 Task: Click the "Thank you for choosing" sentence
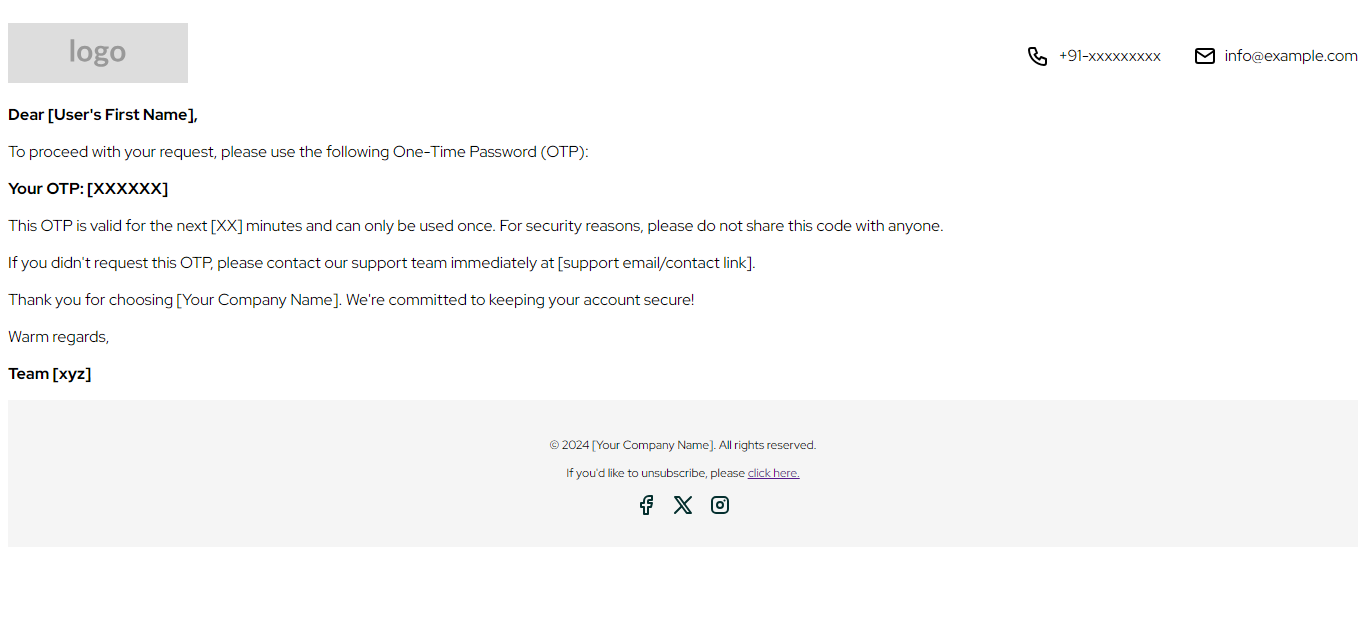coord(350,300)
